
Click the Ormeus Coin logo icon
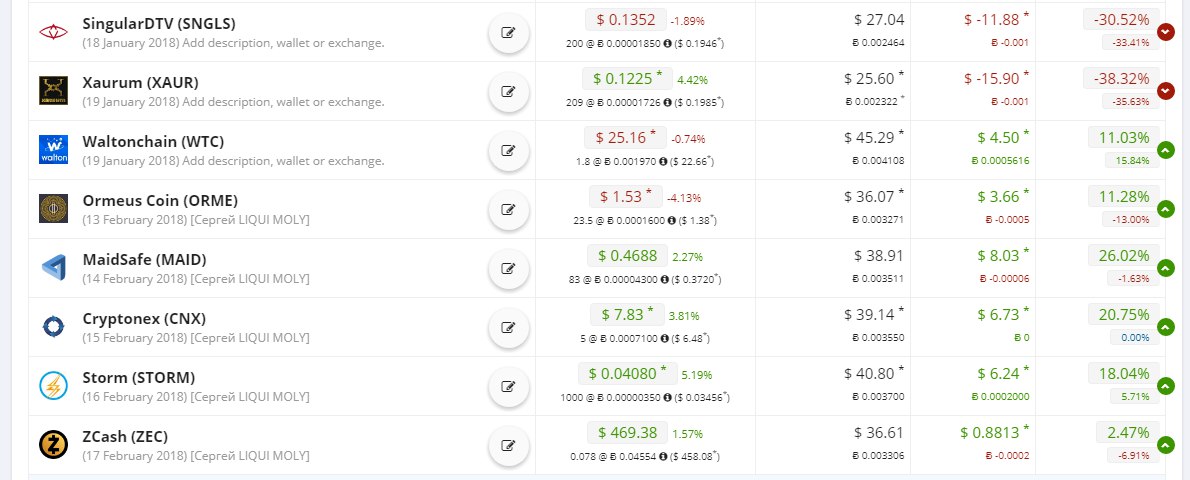click(x=53, y=209)
